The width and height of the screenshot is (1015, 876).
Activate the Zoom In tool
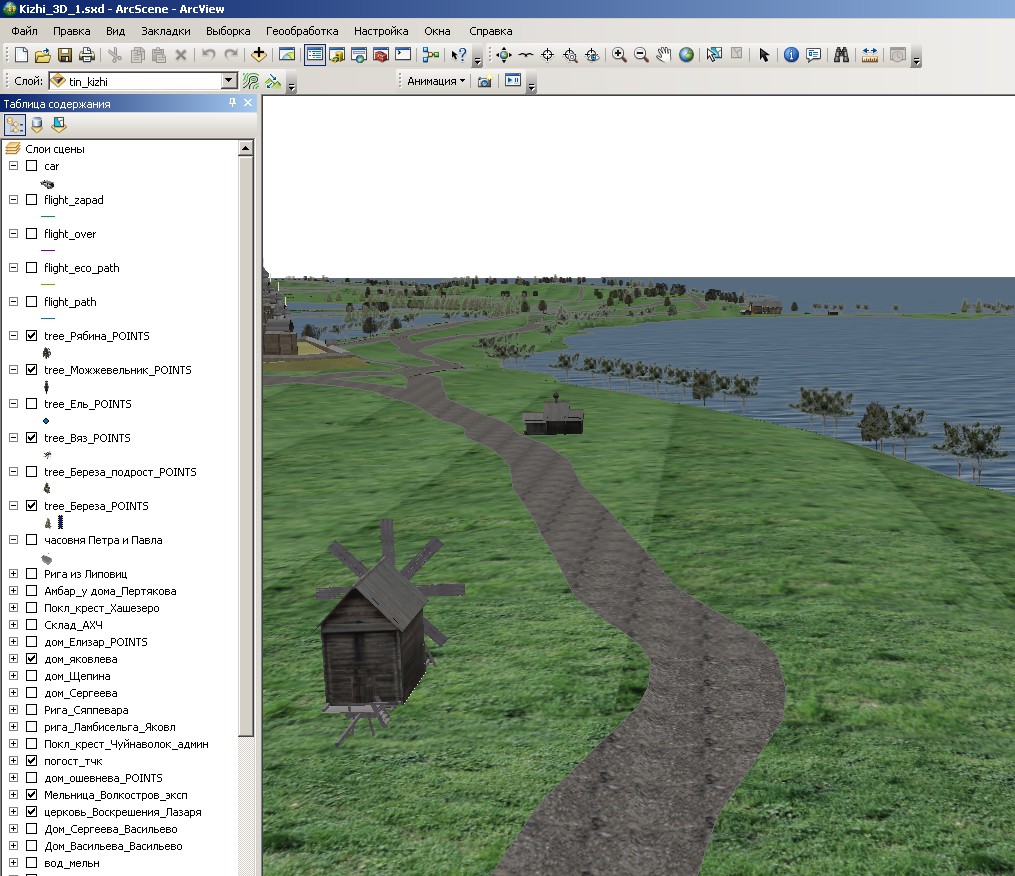620,55
